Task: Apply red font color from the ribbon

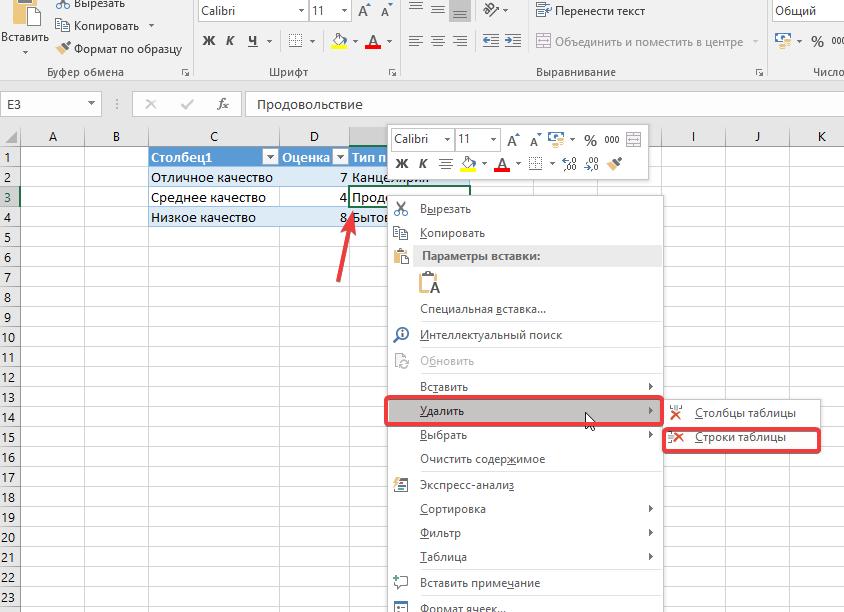Action: (373, 41)
